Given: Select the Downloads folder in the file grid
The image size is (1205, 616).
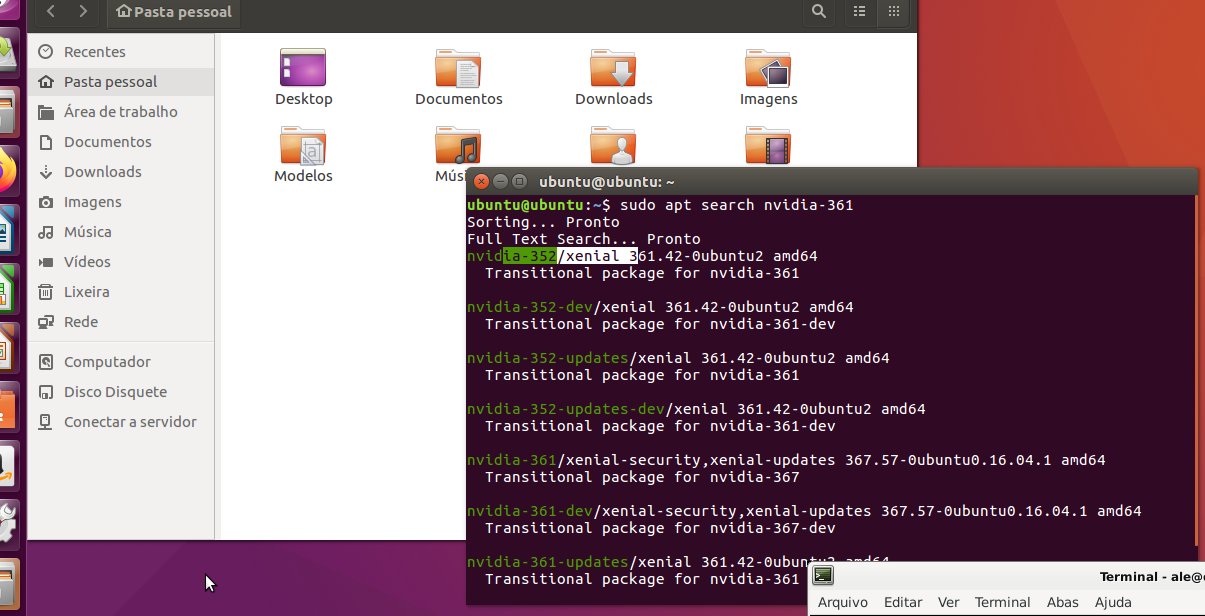Looking at the screenshot, I should (613, 68).
